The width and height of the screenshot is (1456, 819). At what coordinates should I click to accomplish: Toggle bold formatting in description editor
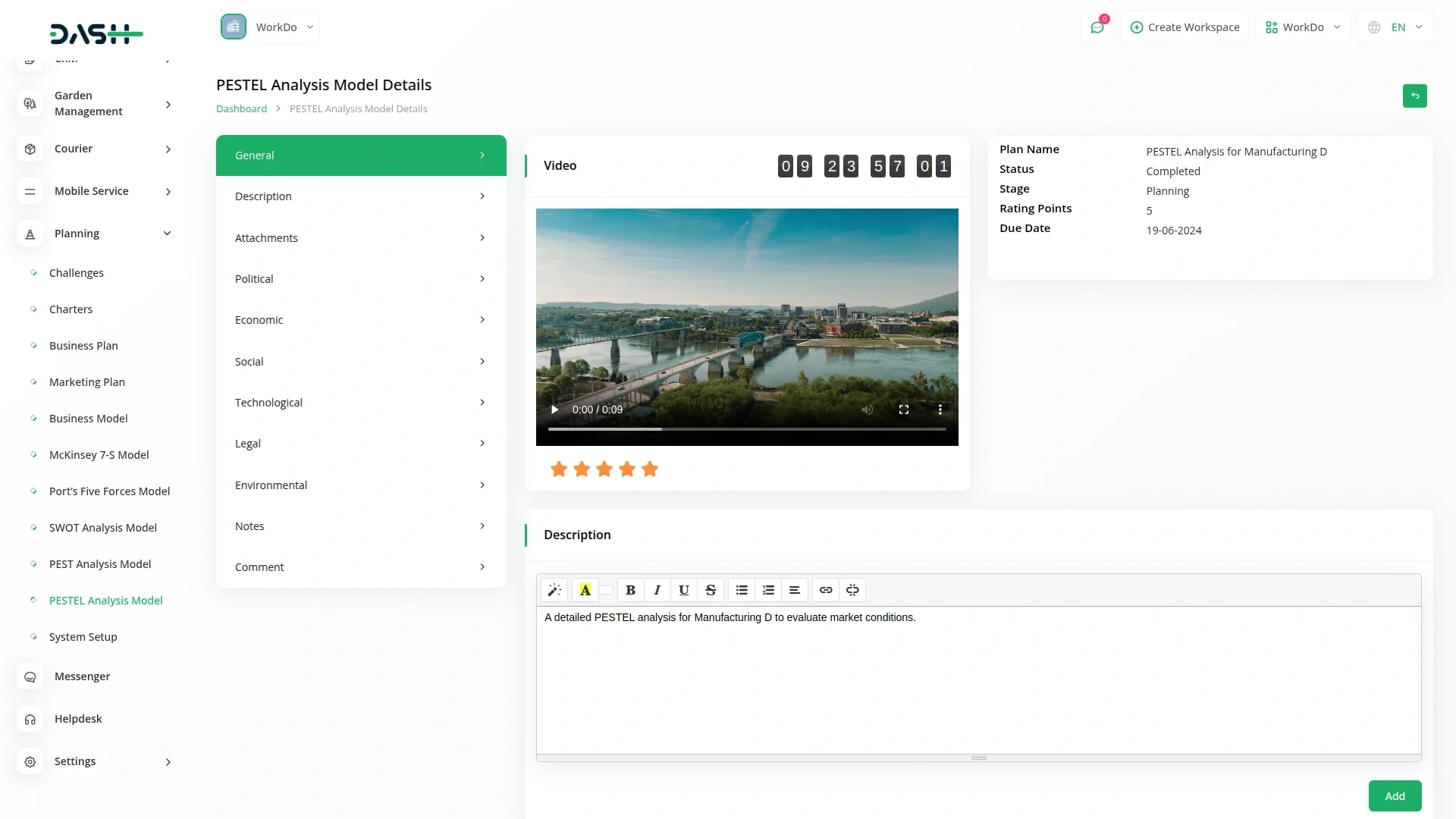tap(630, 590)
